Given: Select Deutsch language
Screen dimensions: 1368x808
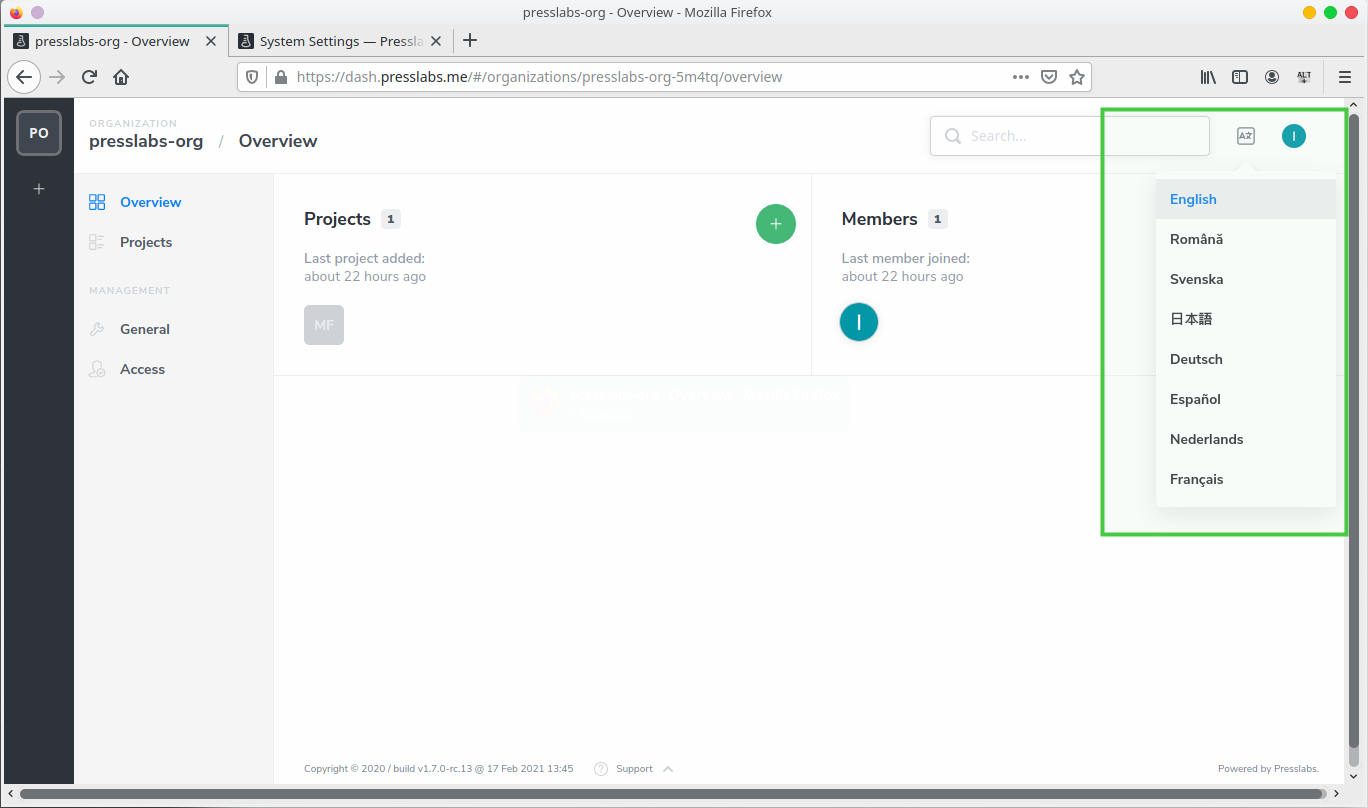Looking at the screenshot, I should [x=1246, y=359].
